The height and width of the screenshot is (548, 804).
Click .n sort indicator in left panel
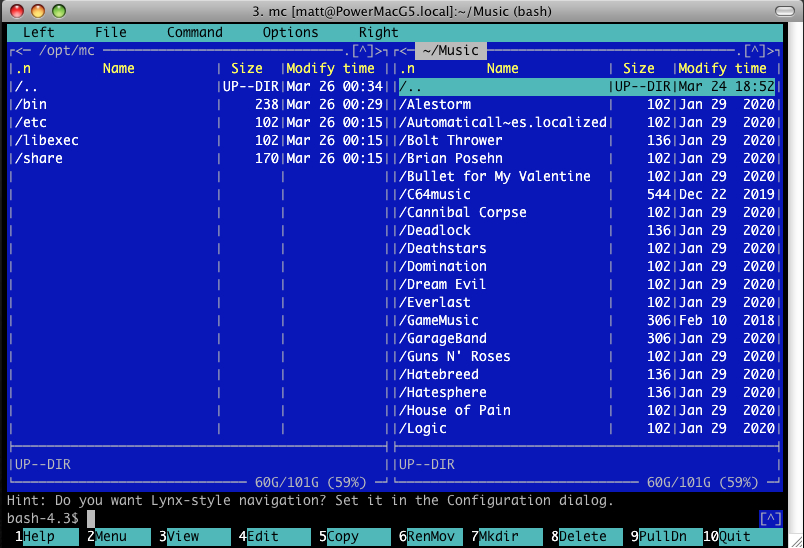point(23,69)
